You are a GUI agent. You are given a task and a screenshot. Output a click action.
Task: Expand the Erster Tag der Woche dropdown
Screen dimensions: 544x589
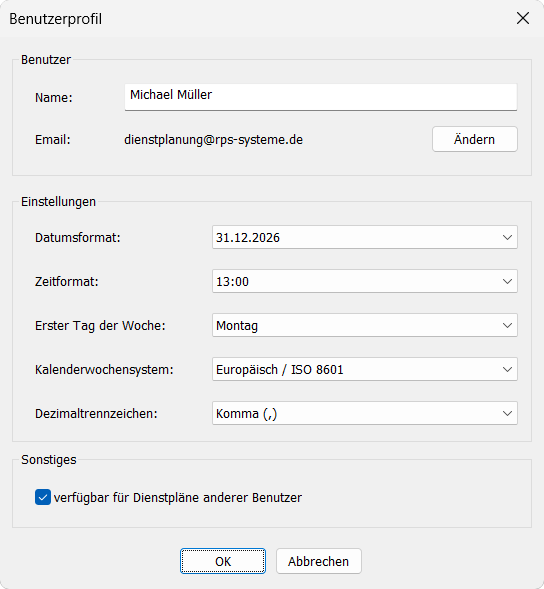coord(364,325)
